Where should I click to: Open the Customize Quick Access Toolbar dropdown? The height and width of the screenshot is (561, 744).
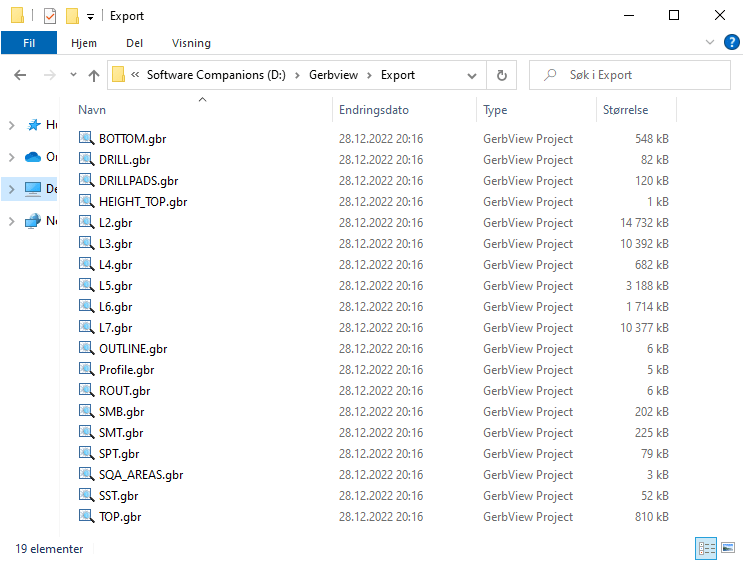90,17
